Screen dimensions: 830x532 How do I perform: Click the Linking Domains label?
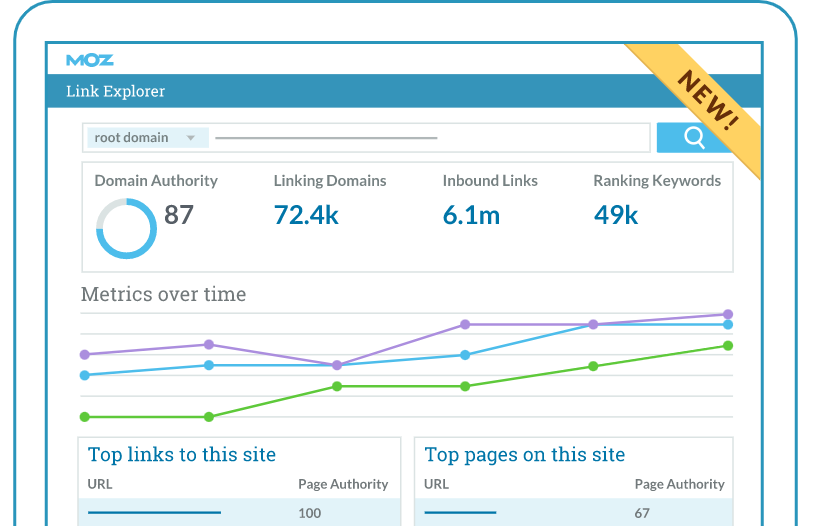(330, 181)
